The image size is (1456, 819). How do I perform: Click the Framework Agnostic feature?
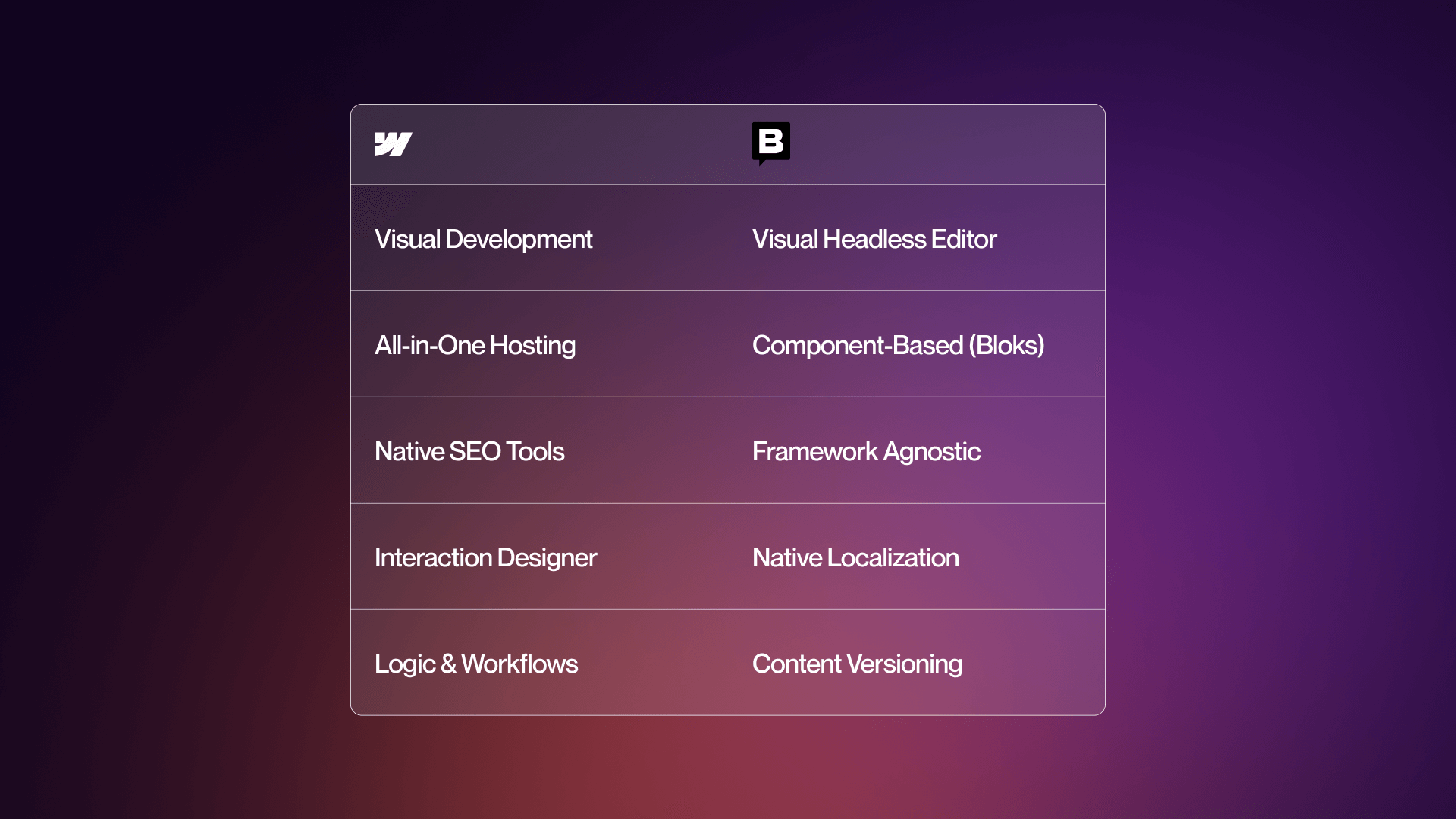point(865,451)
